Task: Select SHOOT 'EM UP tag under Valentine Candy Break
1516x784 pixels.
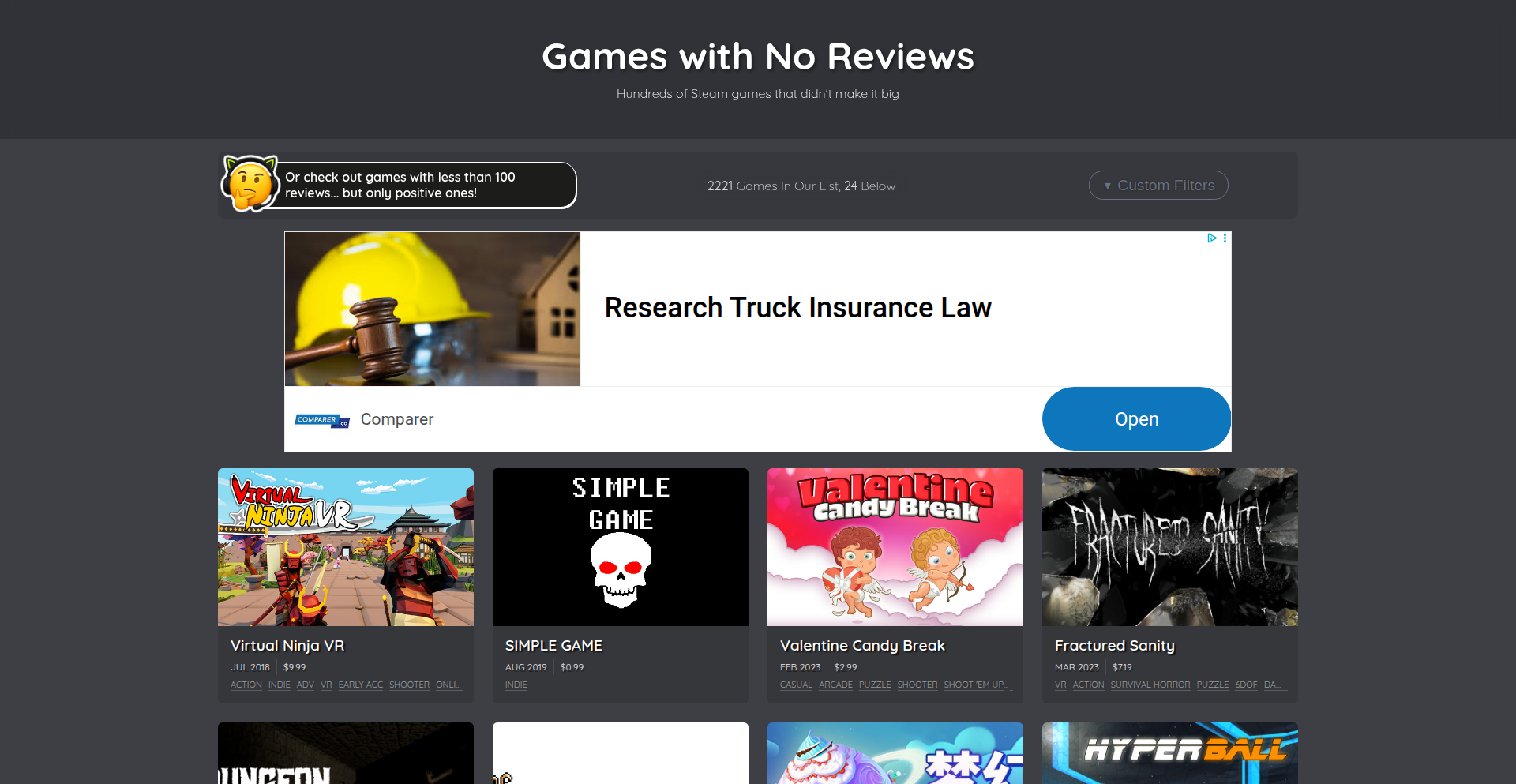Action: click(975, 685)
